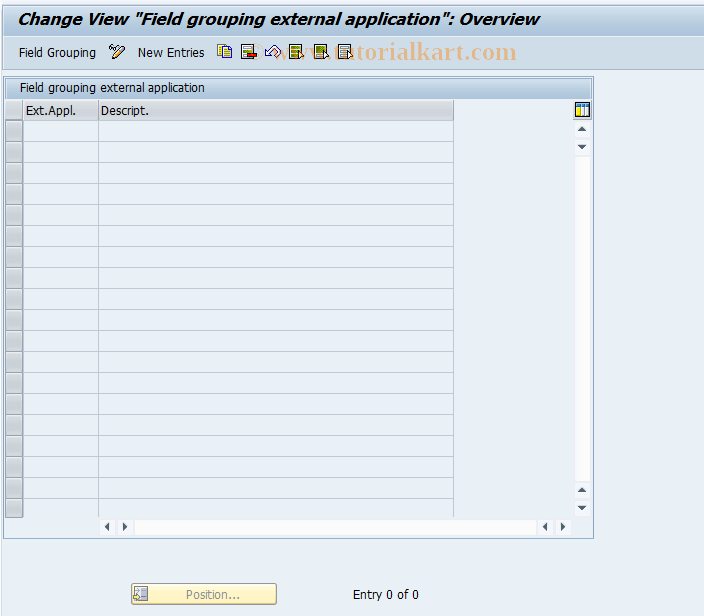The image size is (704, 616).
Task: Click New Entries button
Action: 171,53
